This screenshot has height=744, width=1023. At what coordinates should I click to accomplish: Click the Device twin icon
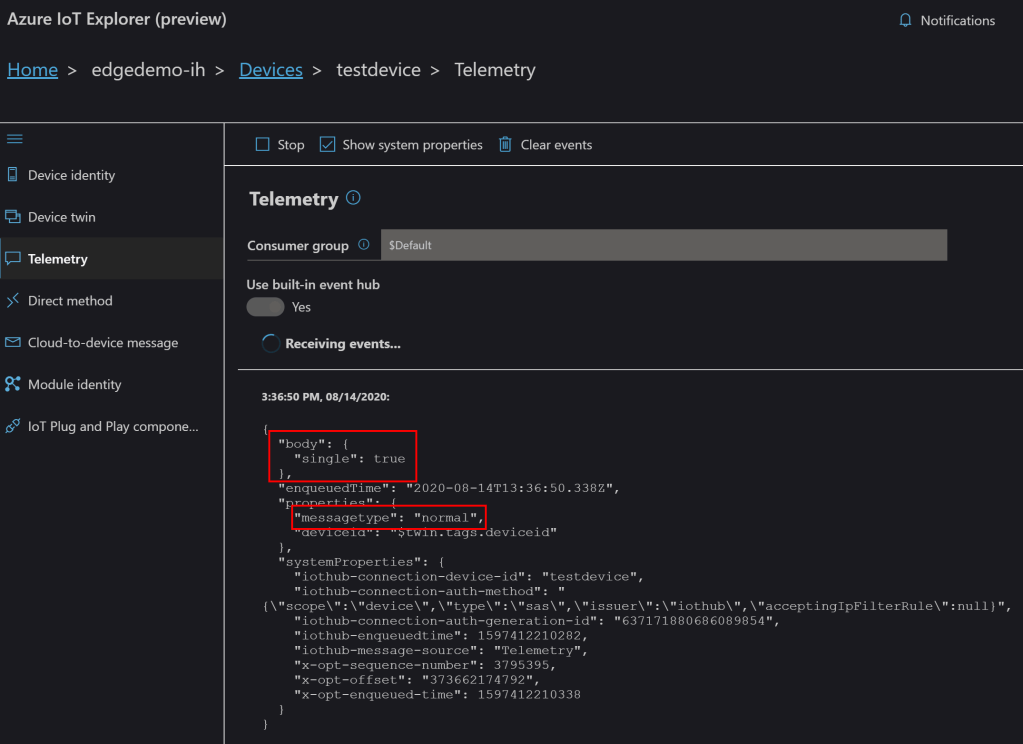point(13,217)
